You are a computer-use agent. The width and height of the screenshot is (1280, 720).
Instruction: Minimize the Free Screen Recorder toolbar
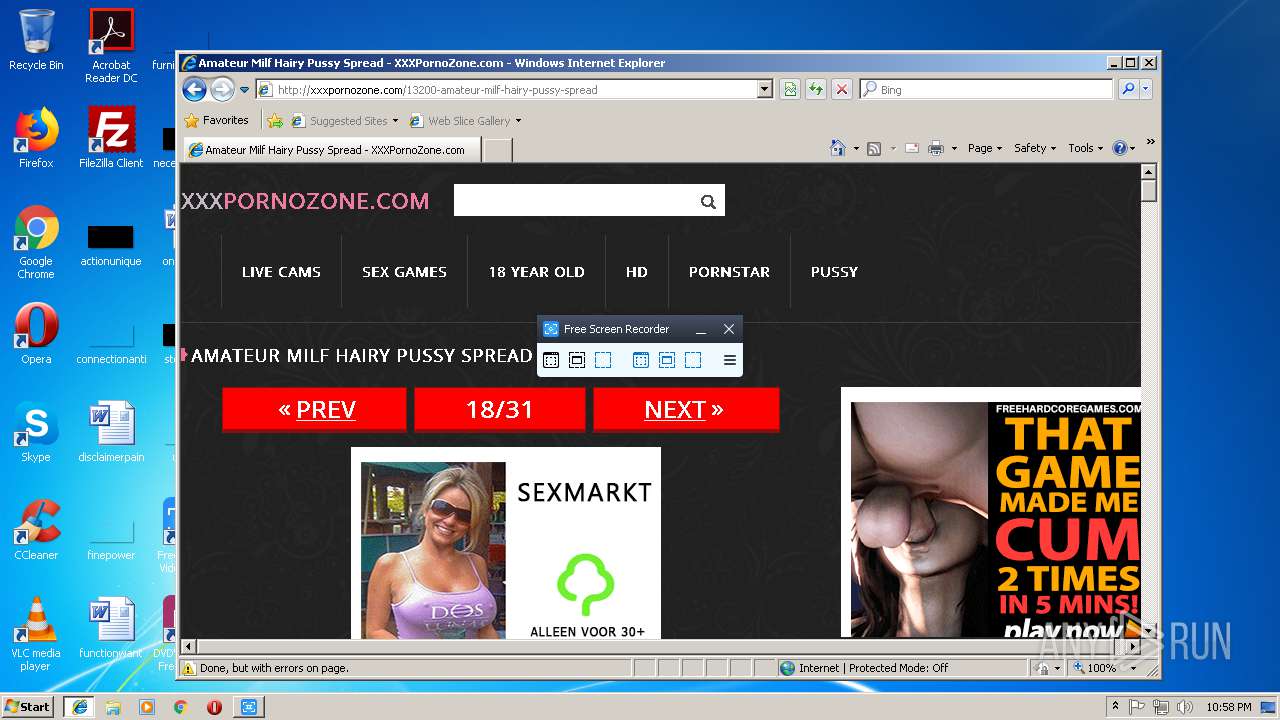[x=701, y=329]
